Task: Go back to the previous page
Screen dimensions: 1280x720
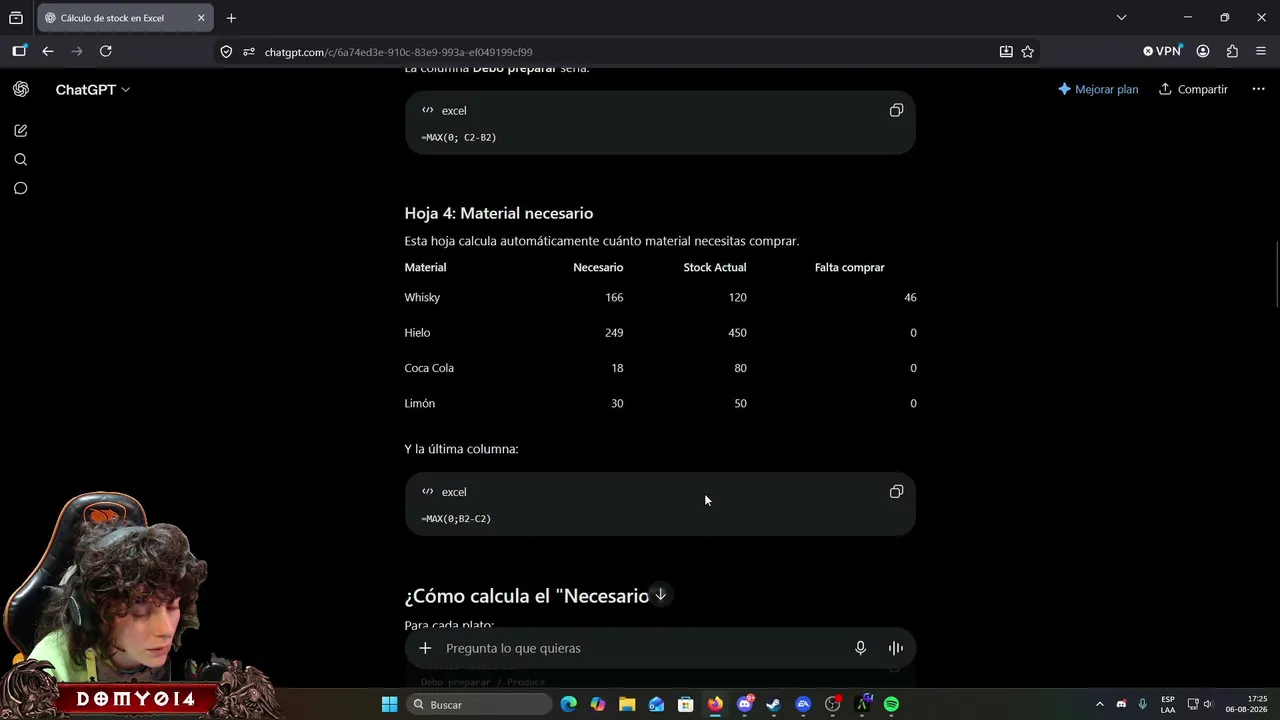Action: pyautogui.click(x=48, y=51)
